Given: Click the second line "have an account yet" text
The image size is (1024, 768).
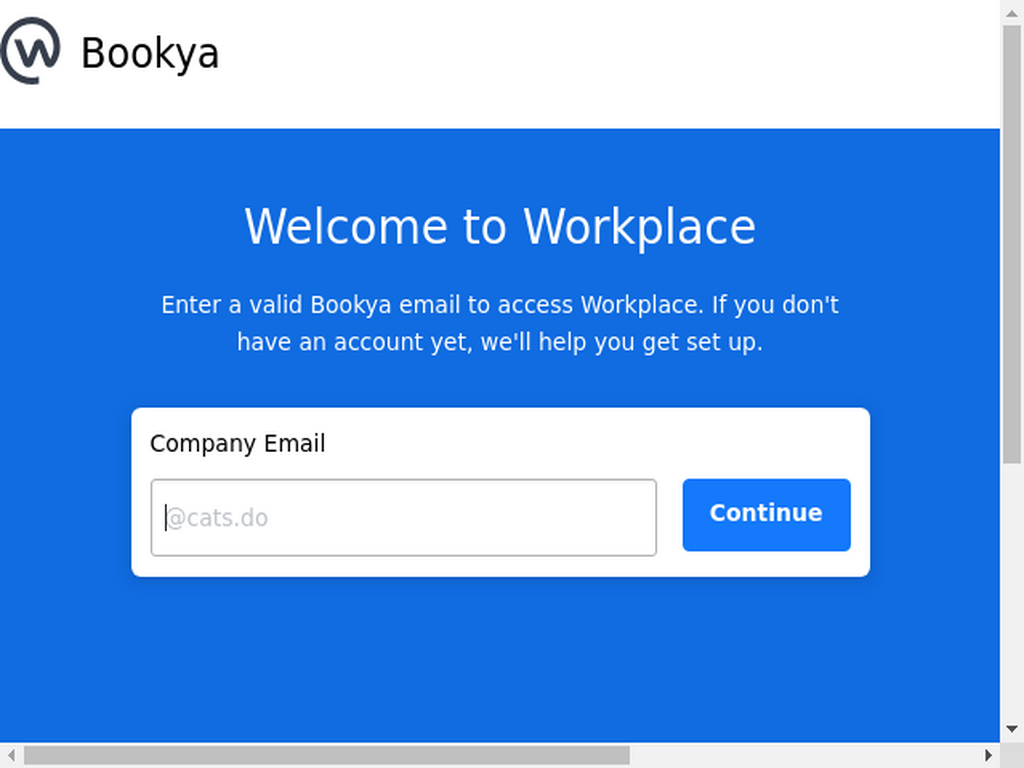Looking at the screenshot, I should (x=500, y=342).
